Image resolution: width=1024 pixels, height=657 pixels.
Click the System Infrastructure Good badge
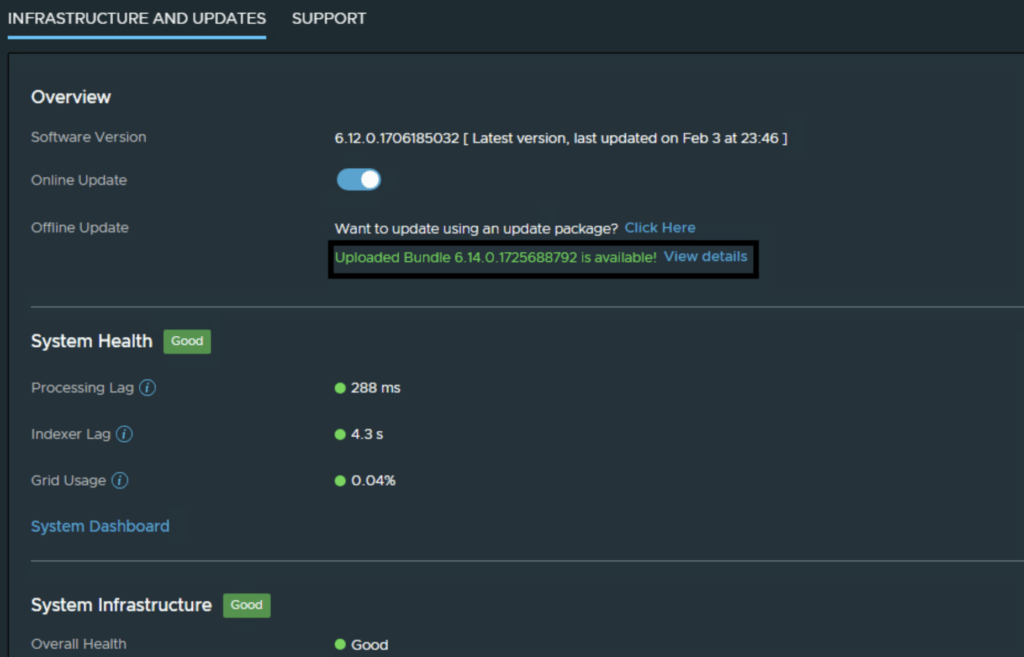[x=246, y=605]
